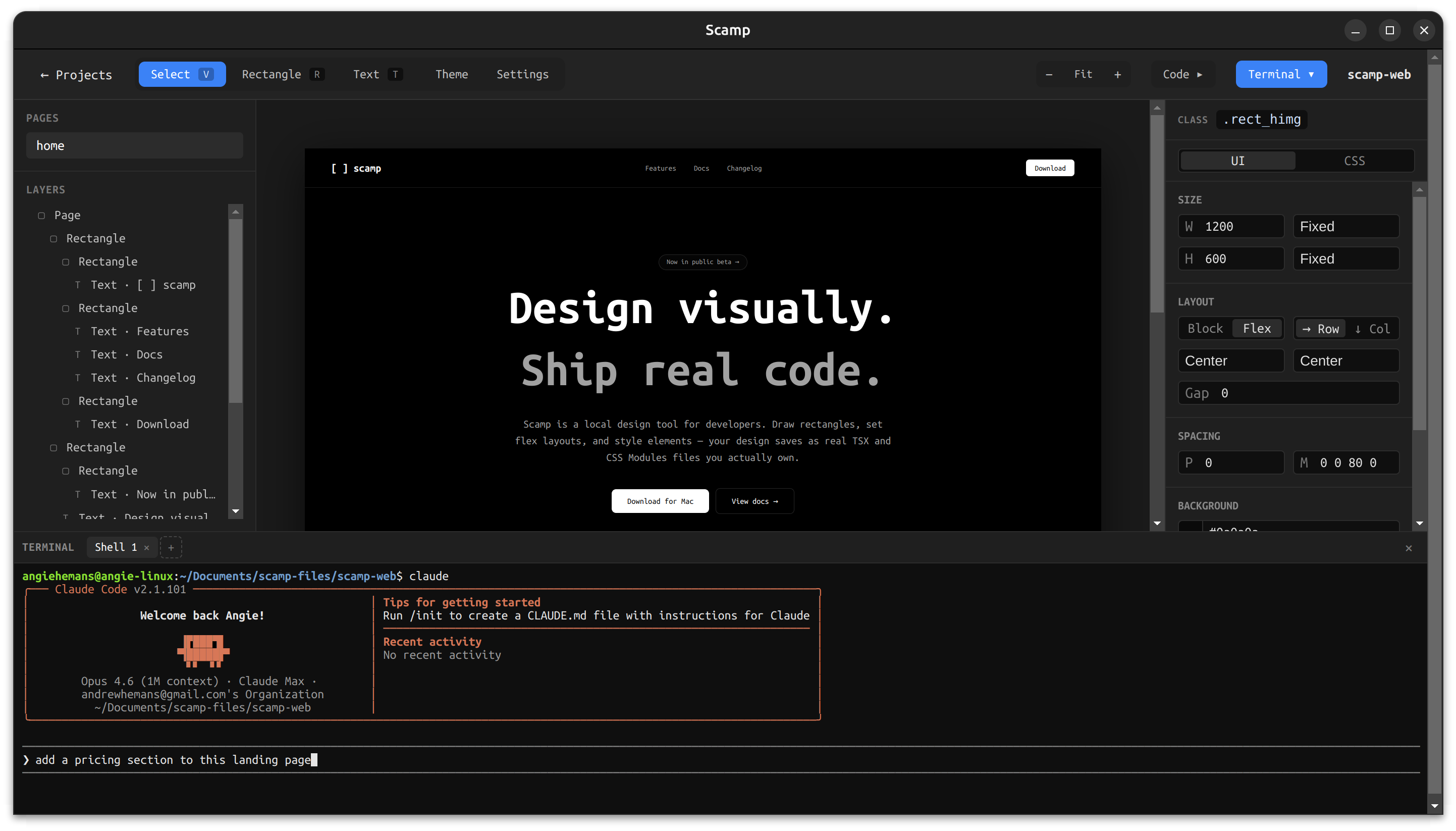1456x831 pixels.
Task: Go back to Projects with the arrow
Action: 76,74
